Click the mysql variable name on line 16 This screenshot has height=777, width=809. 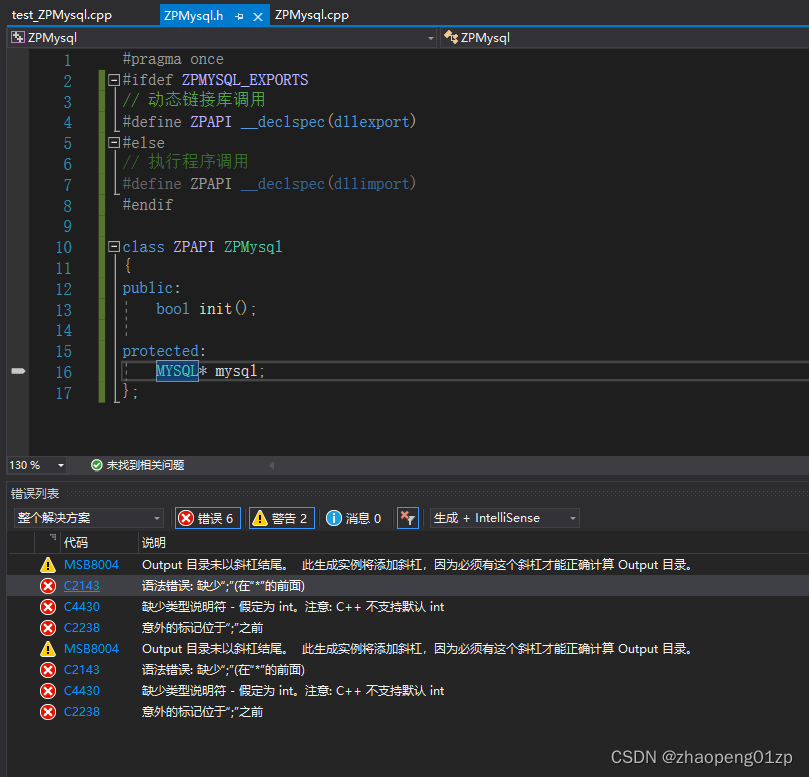(x=236, y=371)
